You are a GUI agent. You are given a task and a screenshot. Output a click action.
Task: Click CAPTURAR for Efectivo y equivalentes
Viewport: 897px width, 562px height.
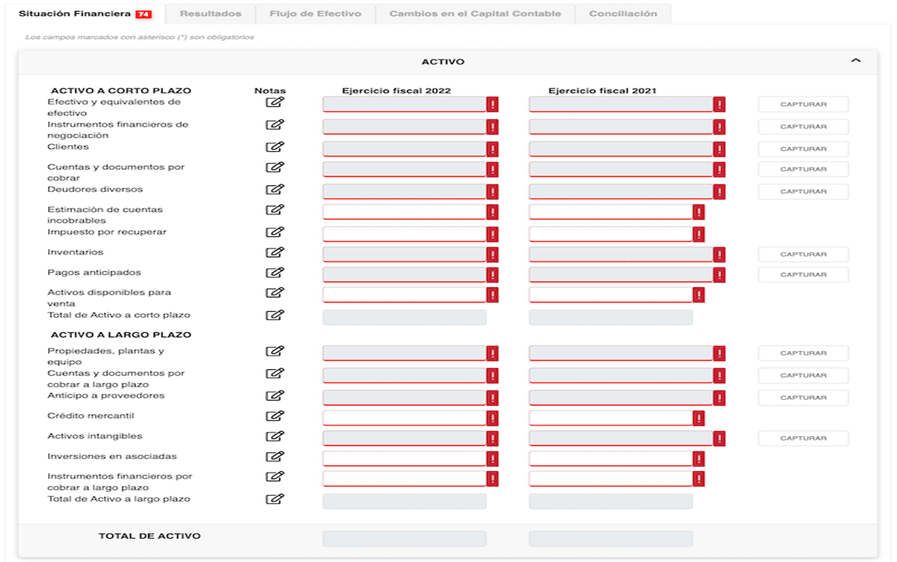pyautogui.click(x=803, y=104)
